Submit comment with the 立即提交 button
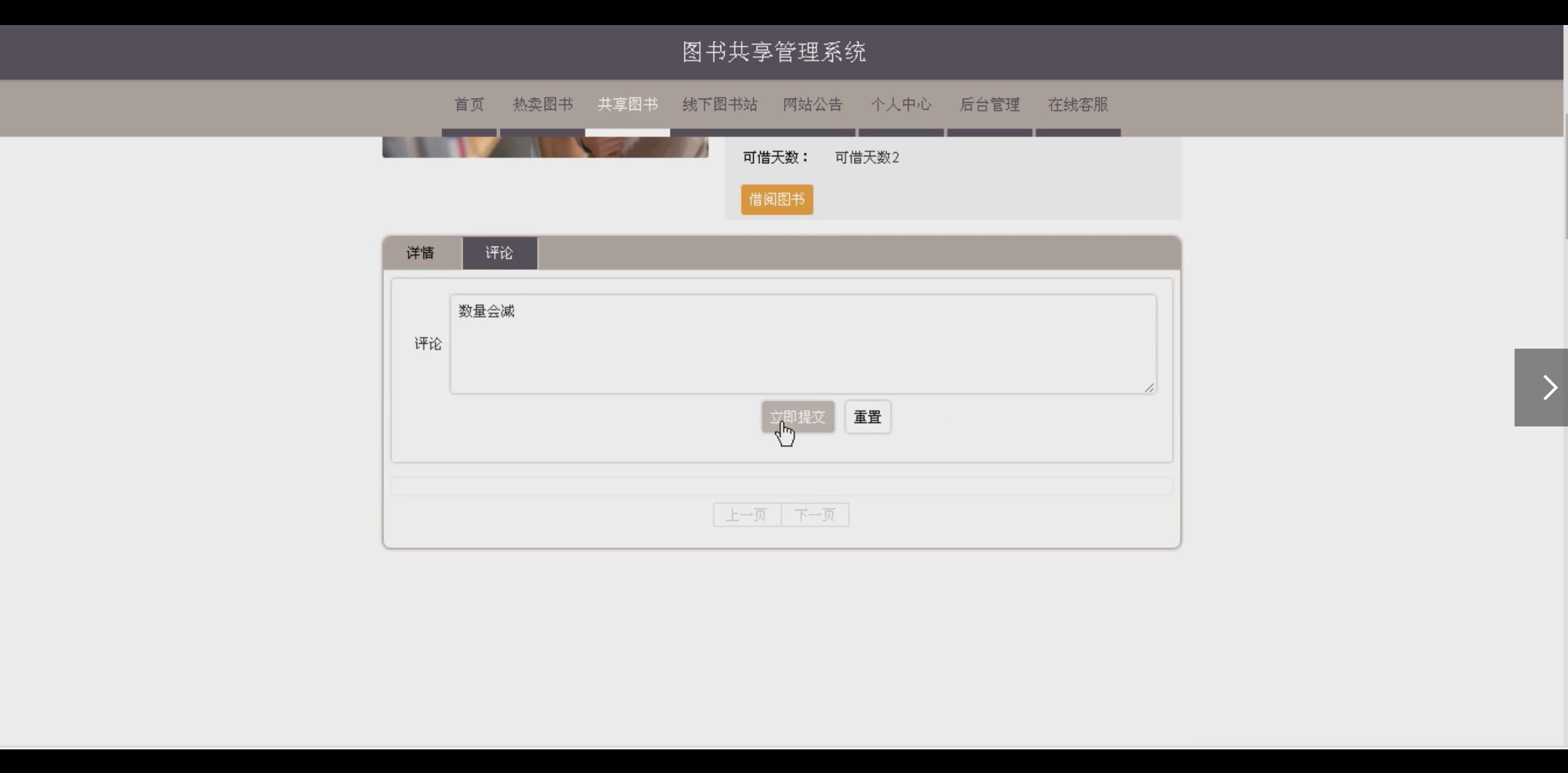Image resolution: width=1568 pixels, height=773 pixels. tap(798, 417)
